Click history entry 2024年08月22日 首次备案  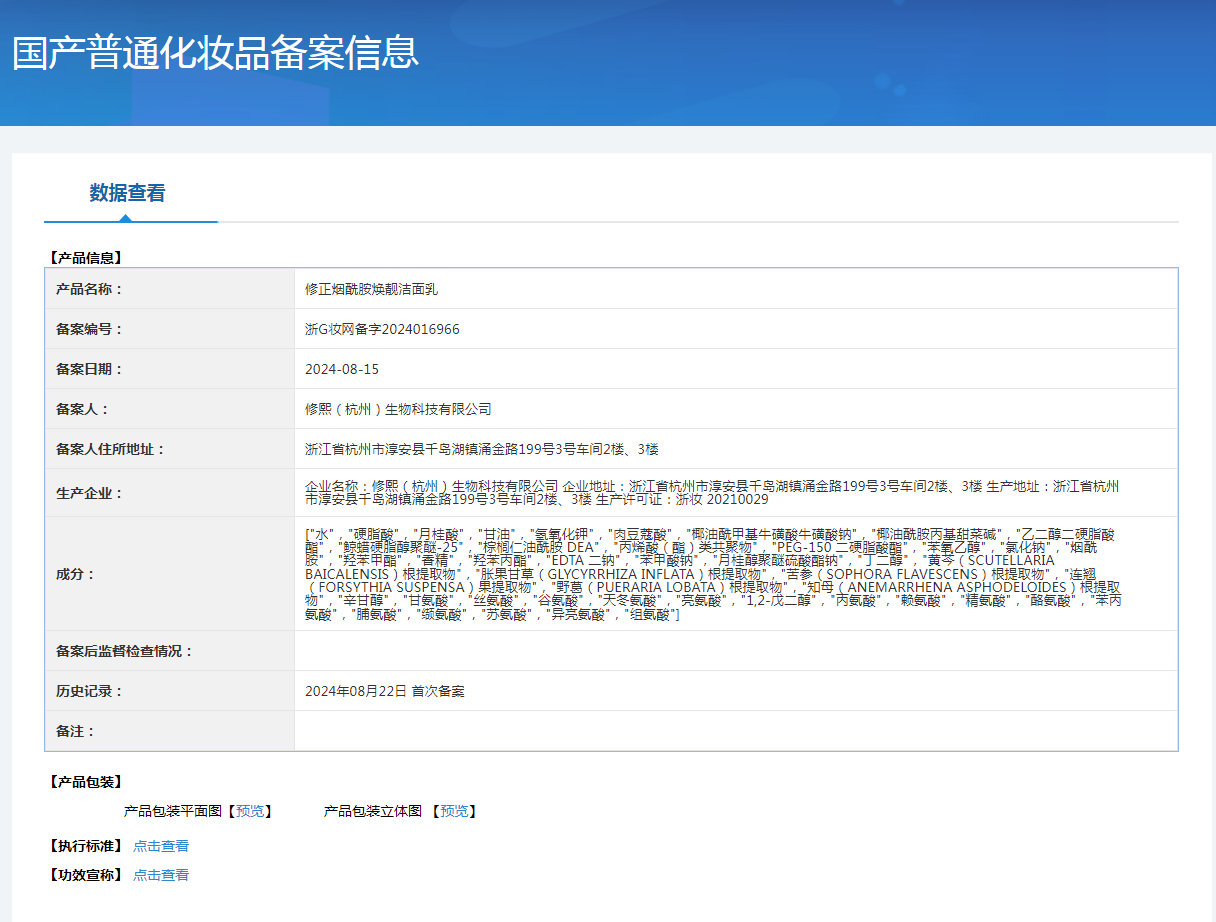pyautogui.click(x=384, y=691)
